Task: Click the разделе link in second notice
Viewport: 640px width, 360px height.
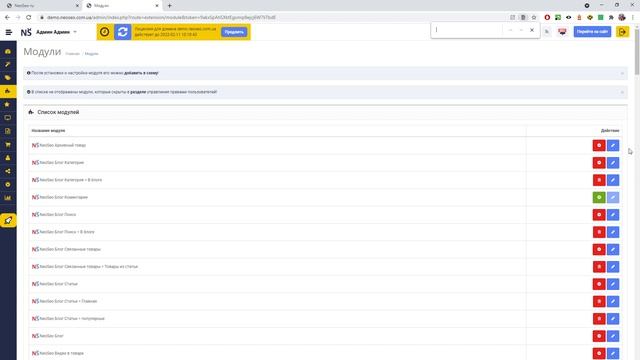Action: tap(138, 92)
